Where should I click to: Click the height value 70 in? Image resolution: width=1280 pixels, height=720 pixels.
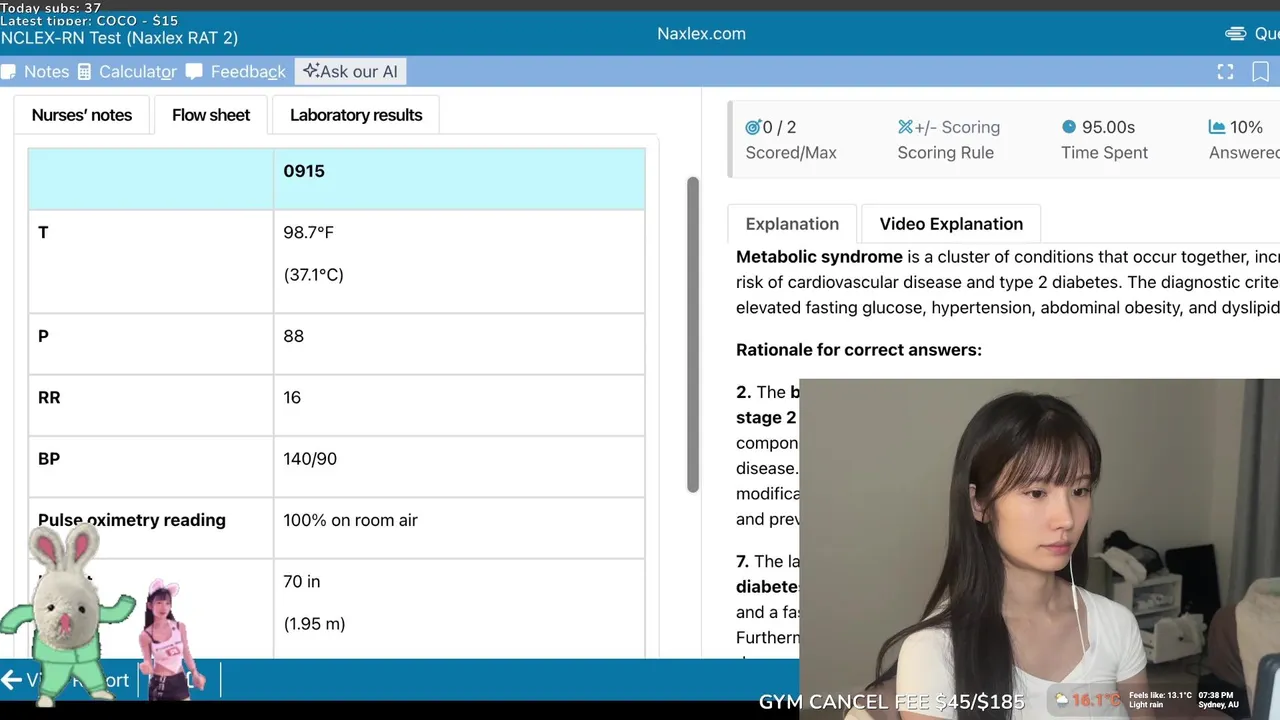(x=304, y=581)
